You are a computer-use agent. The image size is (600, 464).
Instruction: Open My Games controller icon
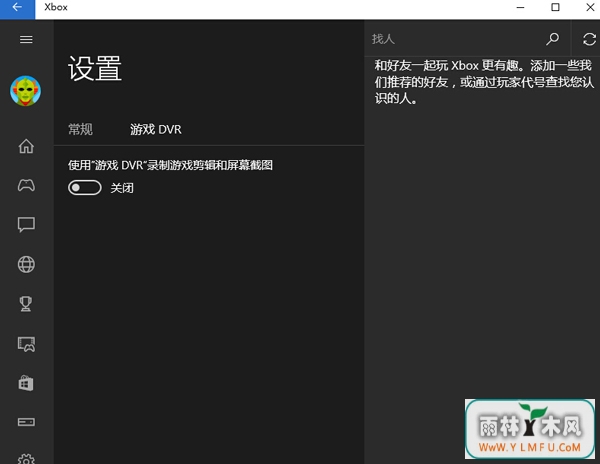click(26, 186)
